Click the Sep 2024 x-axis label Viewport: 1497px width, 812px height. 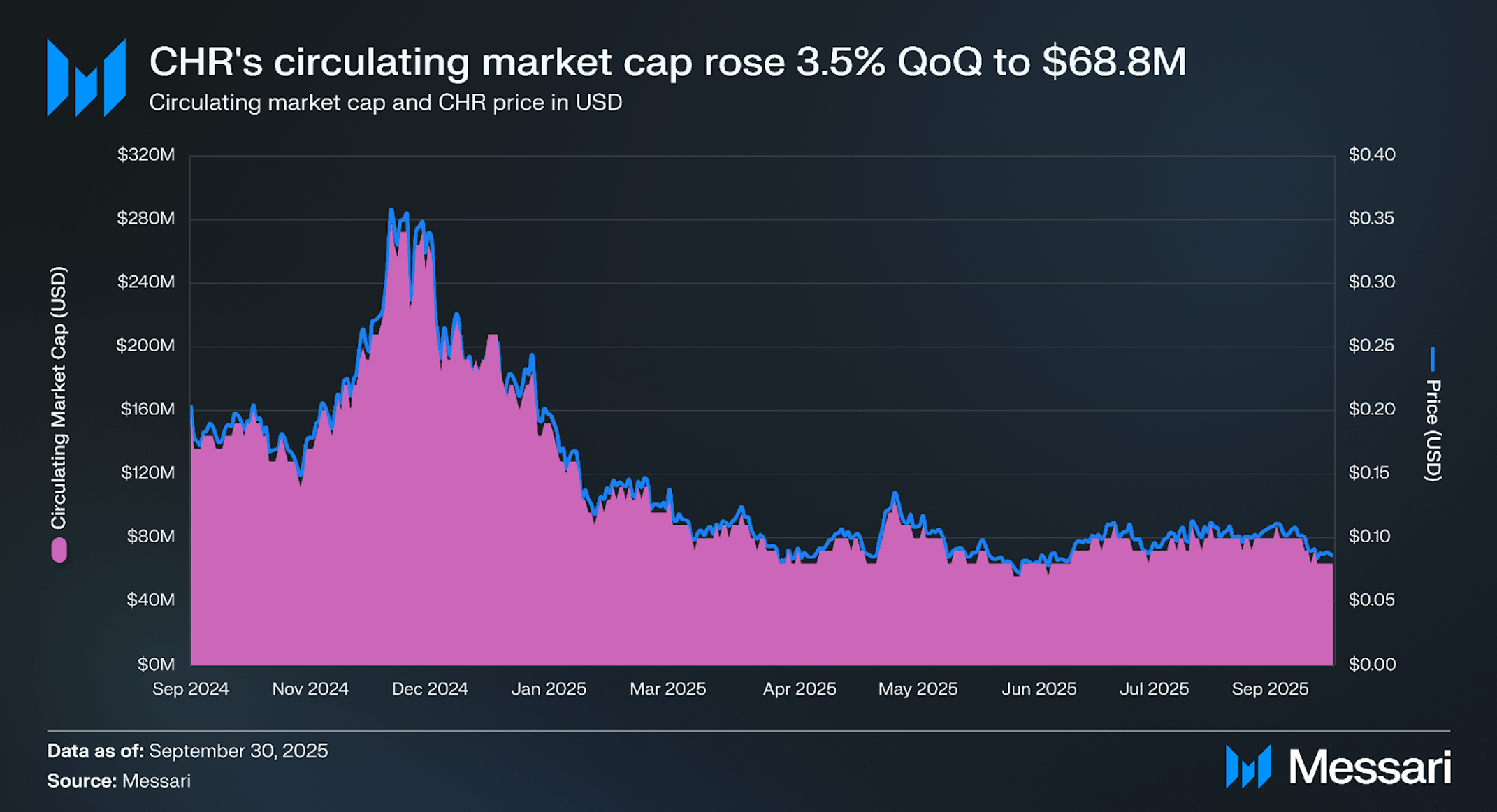coord(191,689)
